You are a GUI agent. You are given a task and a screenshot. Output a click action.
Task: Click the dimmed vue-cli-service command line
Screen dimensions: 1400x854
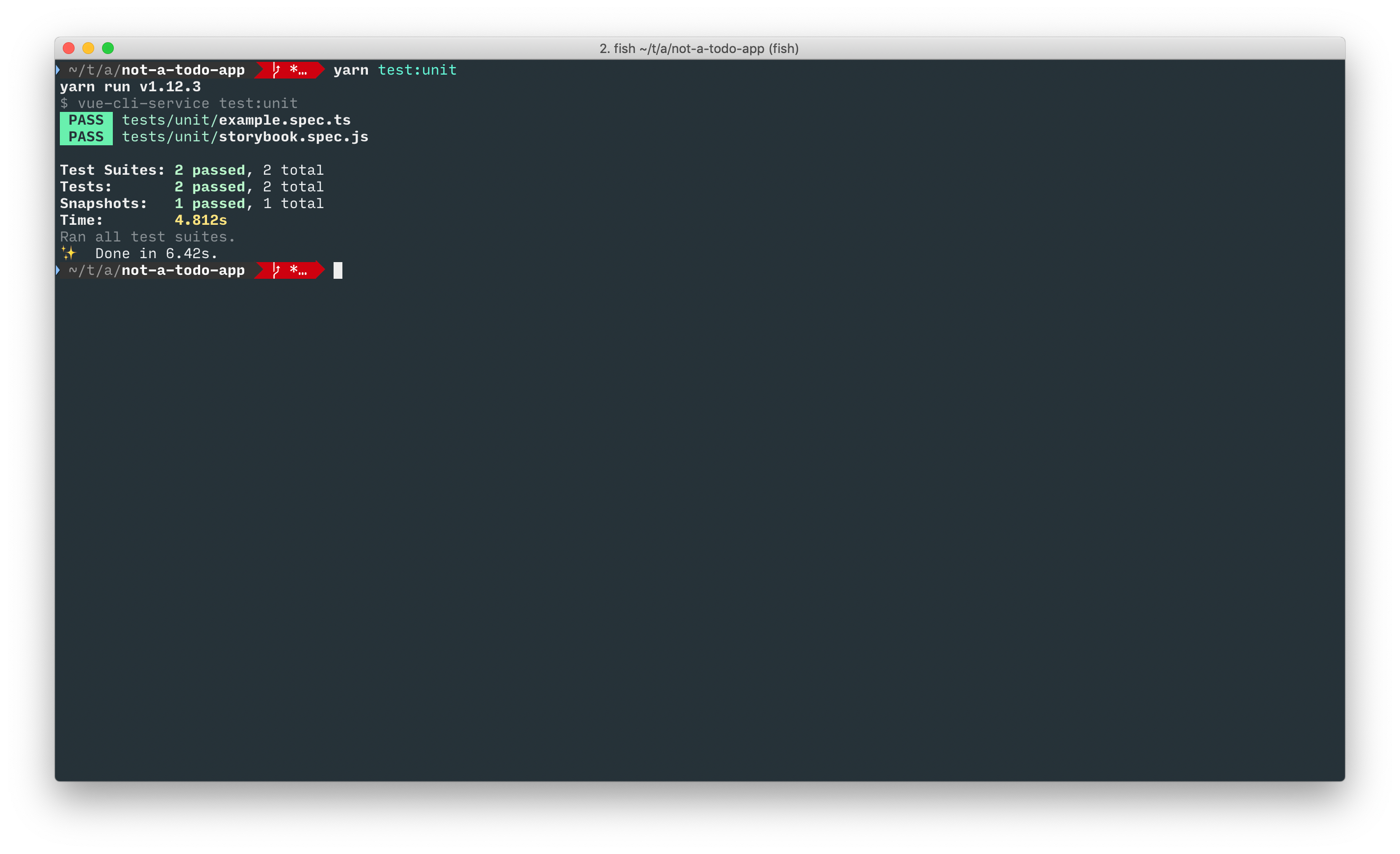pos(179,104)
